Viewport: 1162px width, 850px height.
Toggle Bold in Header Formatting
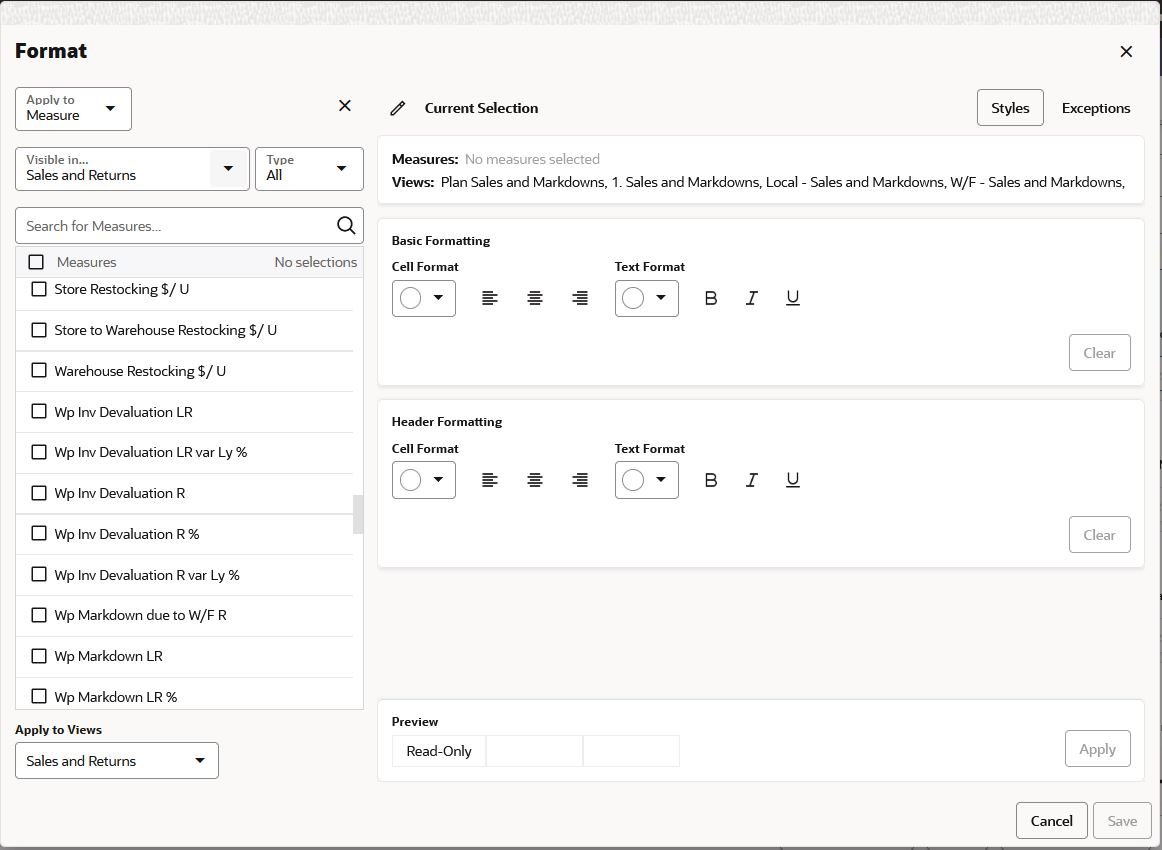pos(710,480)
